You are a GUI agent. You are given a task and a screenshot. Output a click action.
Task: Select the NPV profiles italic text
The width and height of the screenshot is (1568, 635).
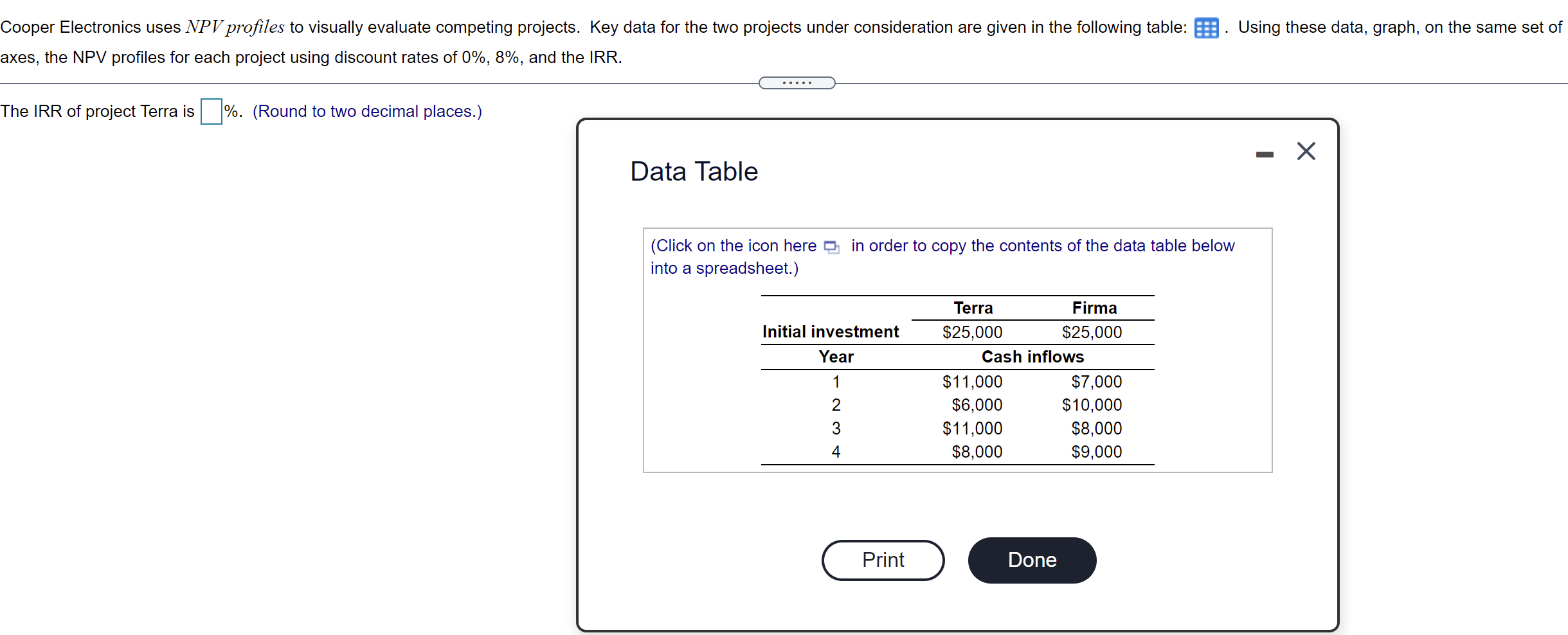point(234,26)
